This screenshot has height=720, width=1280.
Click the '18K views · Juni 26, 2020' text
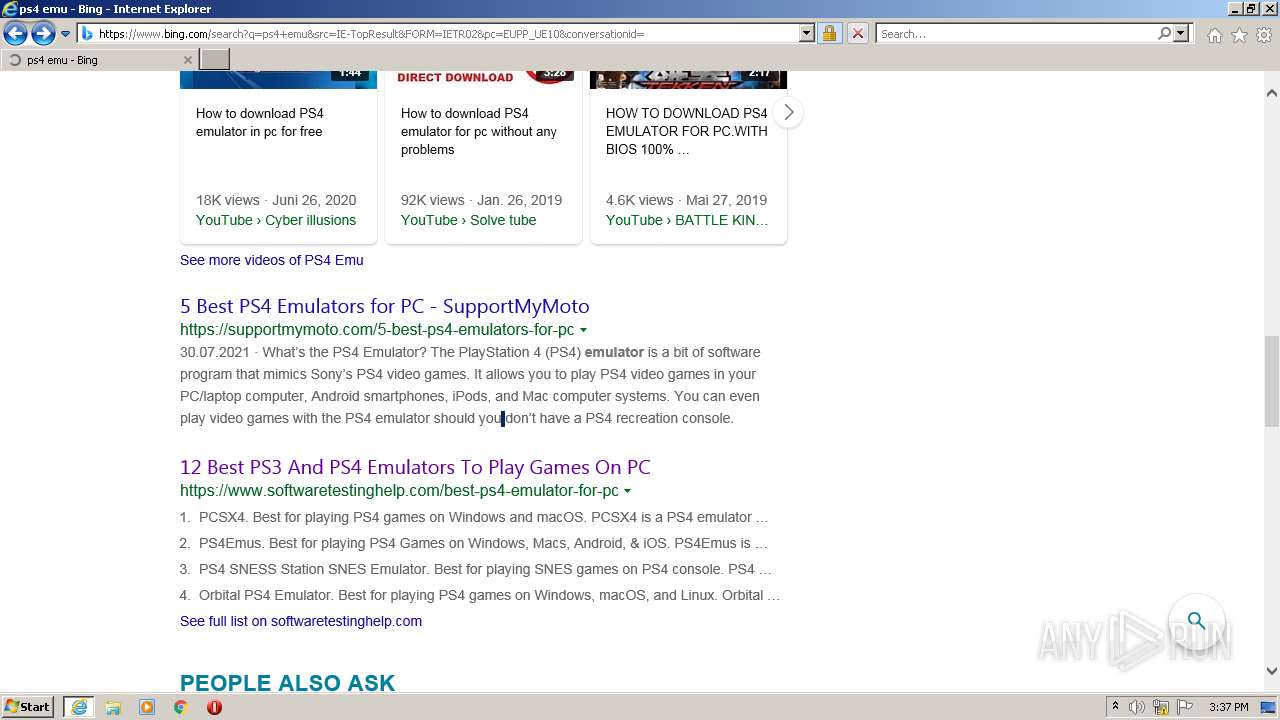[x=276, y=200]
